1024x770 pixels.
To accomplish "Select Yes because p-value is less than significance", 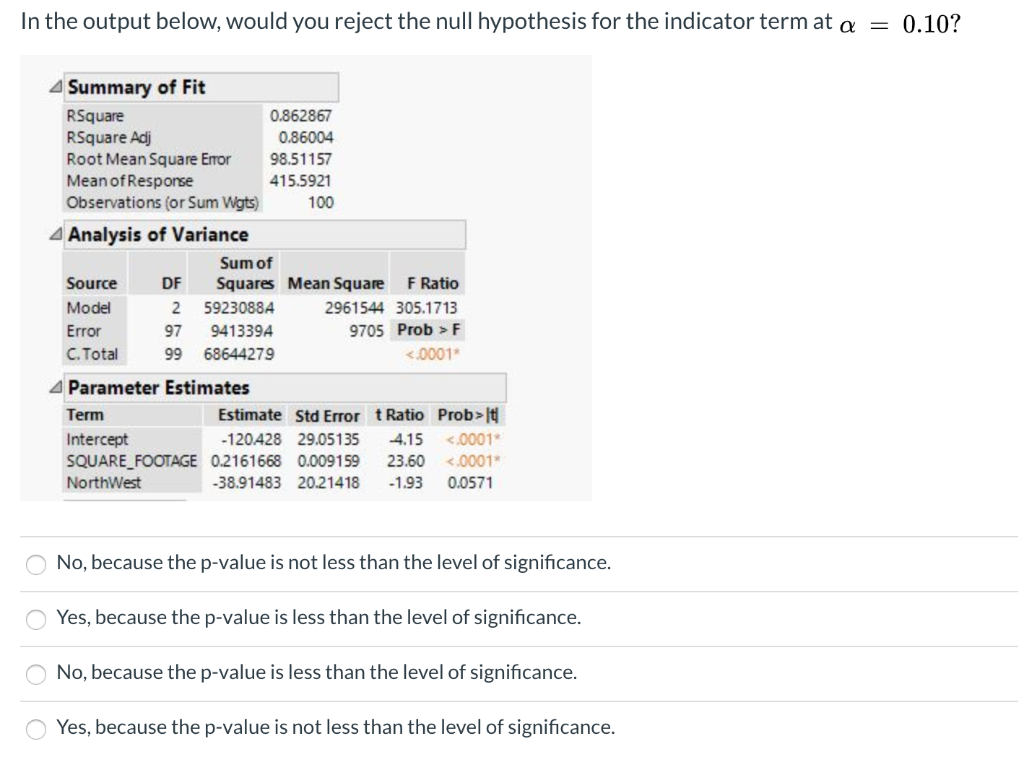I will pyautogui.click(x=36, y=618).
